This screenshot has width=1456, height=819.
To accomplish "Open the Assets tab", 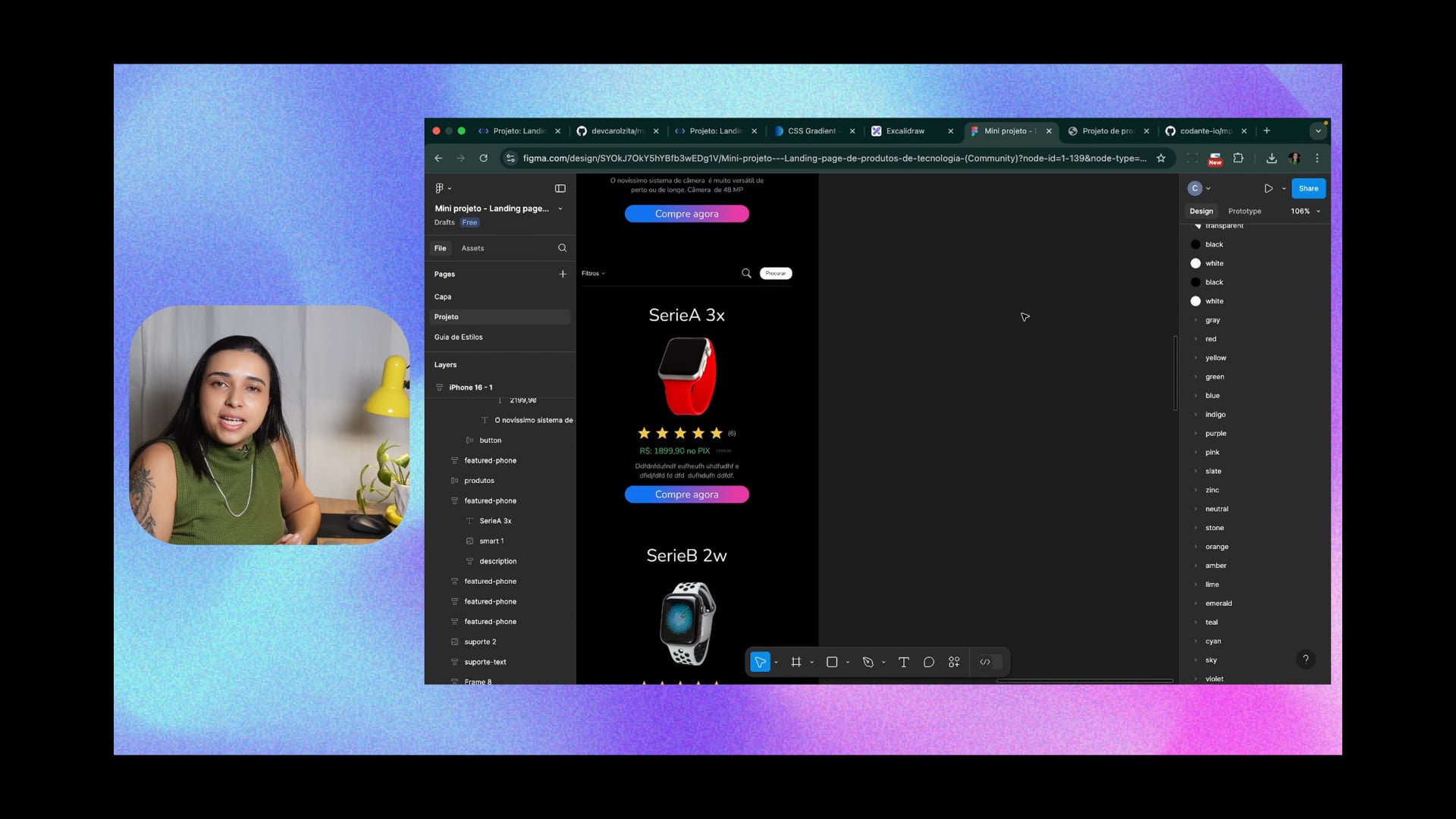I will coord(472,248).
